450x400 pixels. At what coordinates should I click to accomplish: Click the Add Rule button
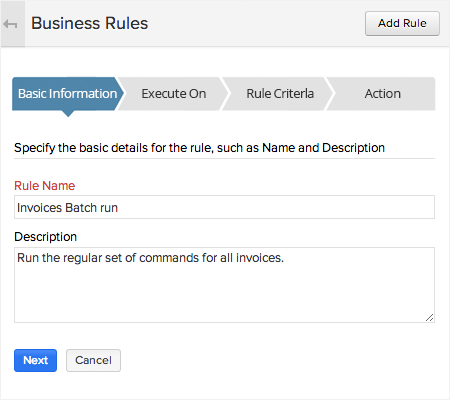tap(402, 23)
